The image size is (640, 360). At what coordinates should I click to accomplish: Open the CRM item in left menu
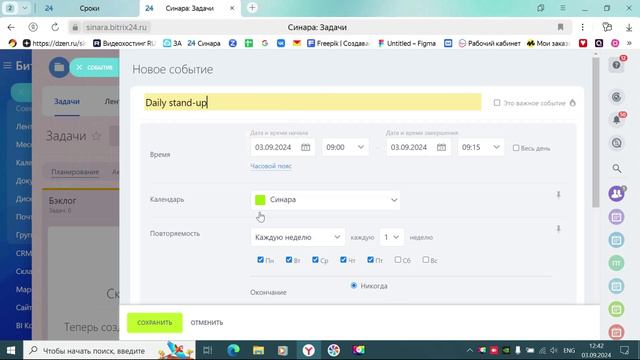(23, 253)
